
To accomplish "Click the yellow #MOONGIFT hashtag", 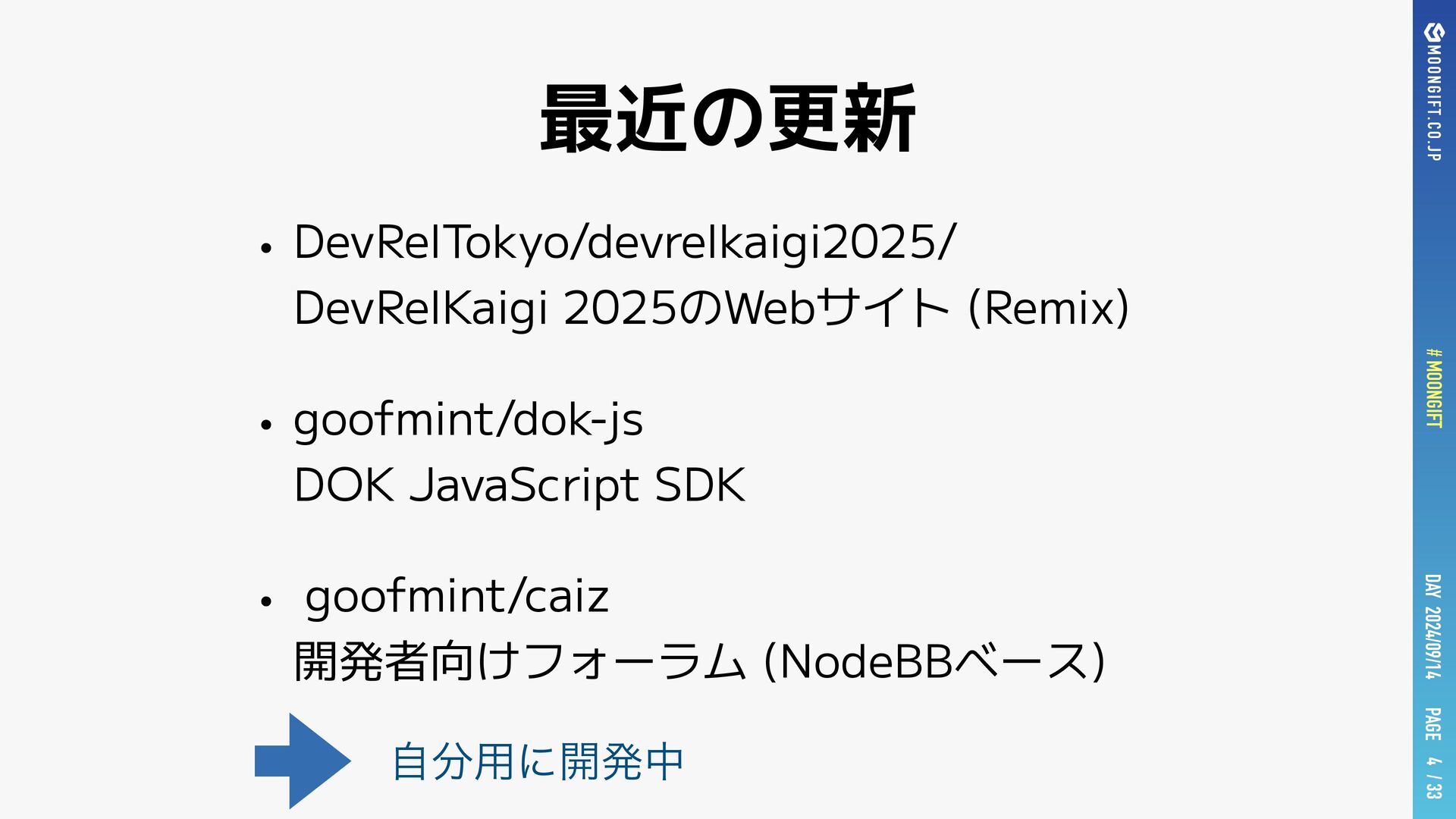I will (x=1433, y=388).
